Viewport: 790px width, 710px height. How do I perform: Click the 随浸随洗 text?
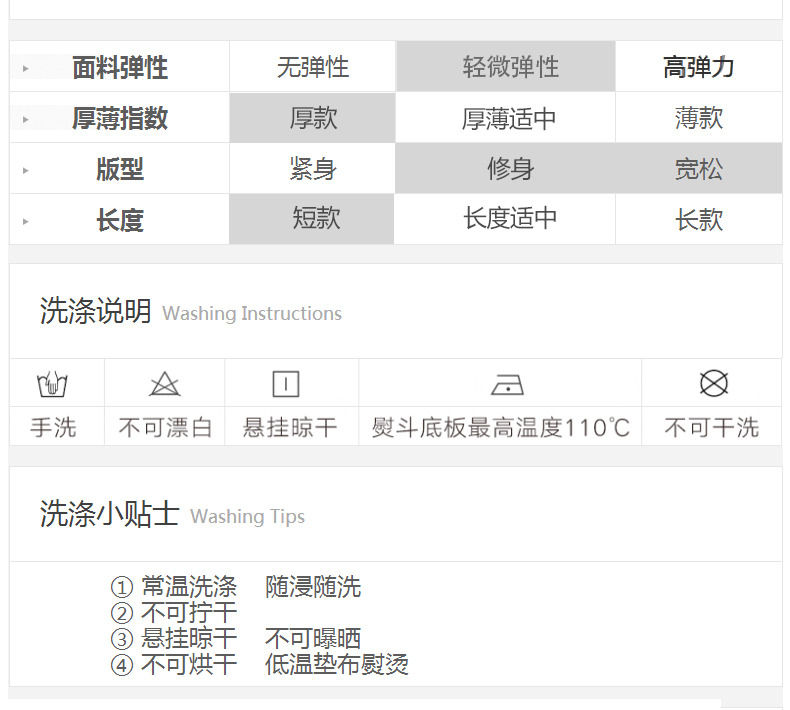(x=313, y=587)
